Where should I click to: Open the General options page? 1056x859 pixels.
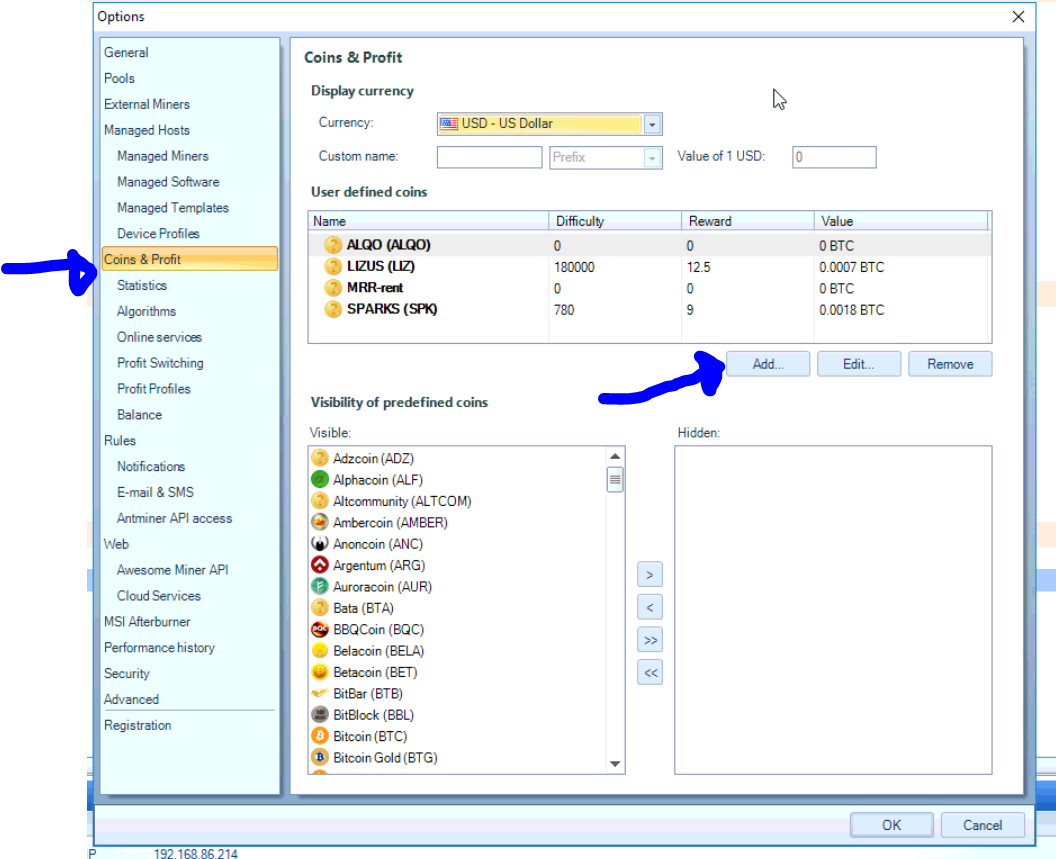(x=126, y=53)
